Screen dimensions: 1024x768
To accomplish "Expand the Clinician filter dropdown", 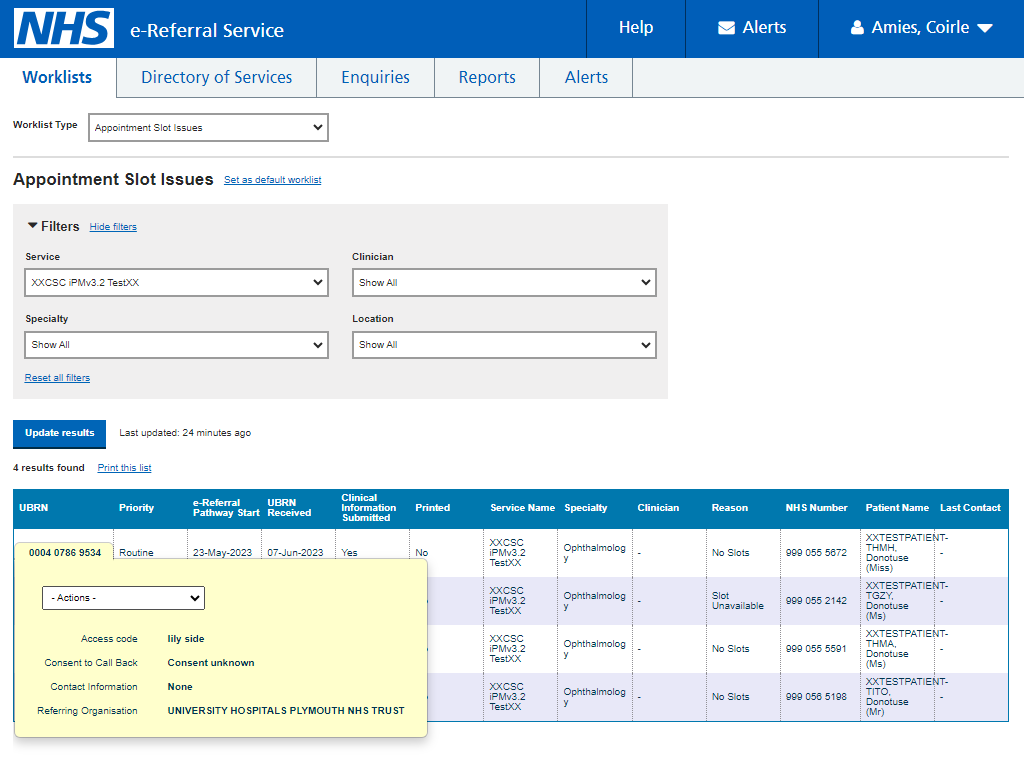I will click(504, 283).
